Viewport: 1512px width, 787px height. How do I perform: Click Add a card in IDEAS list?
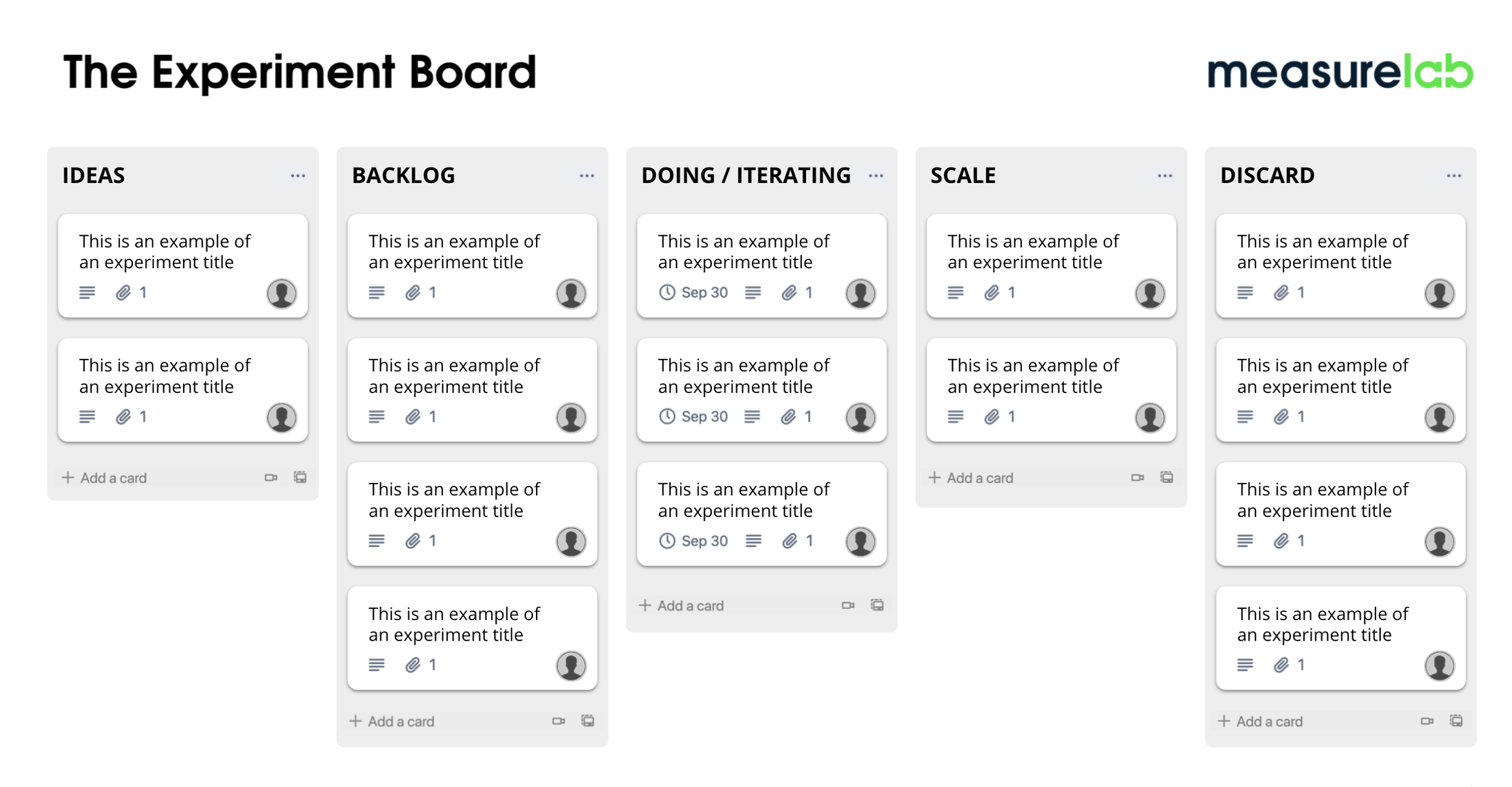(x=105, y=478)
